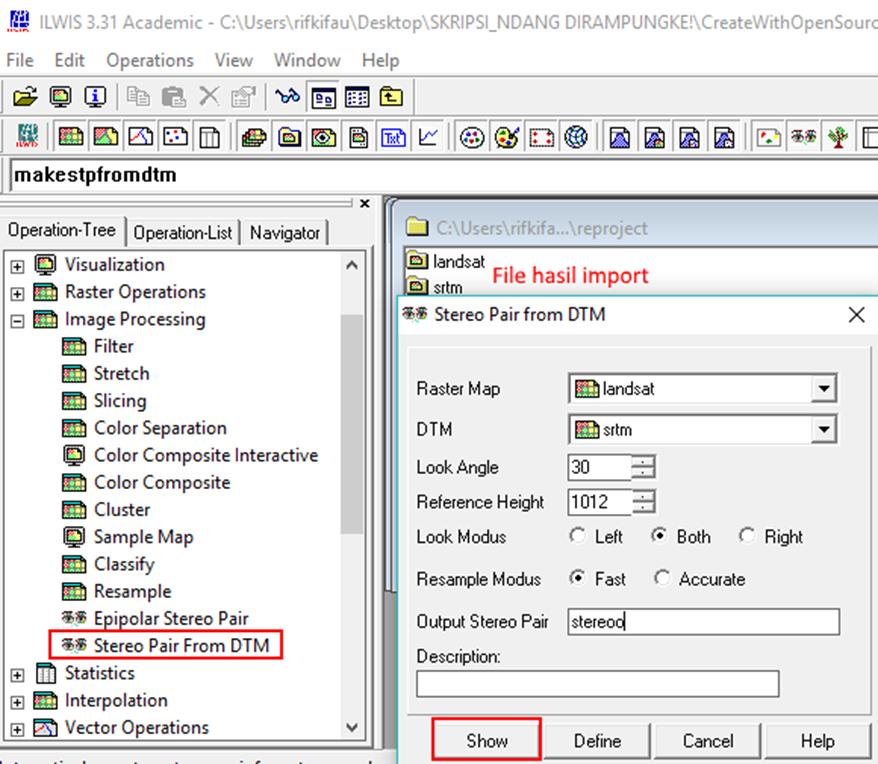Choose Fast resample modus
The width and height of the screenshot is (878, 764).
click(x=577, y=577)
